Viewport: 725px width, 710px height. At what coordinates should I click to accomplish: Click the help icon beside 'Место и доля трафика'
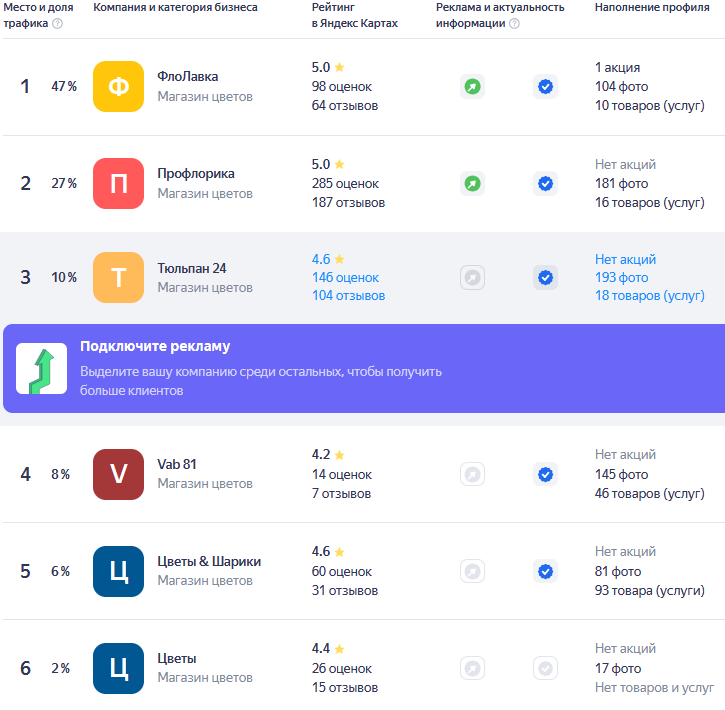(x=57, y=24)
